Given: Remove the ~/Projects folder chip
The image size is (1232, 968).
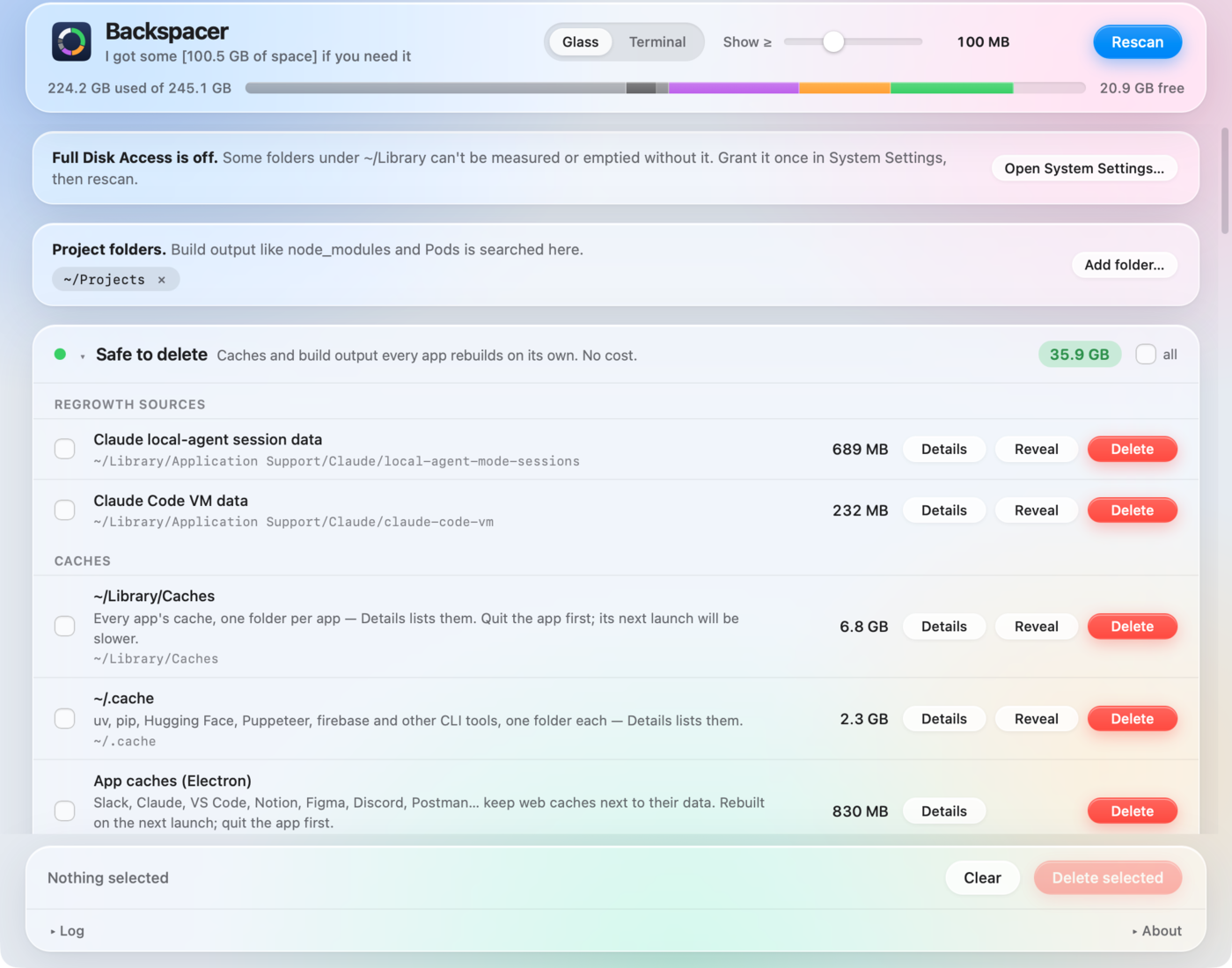Looking at the screenshot, I should 162,280.
